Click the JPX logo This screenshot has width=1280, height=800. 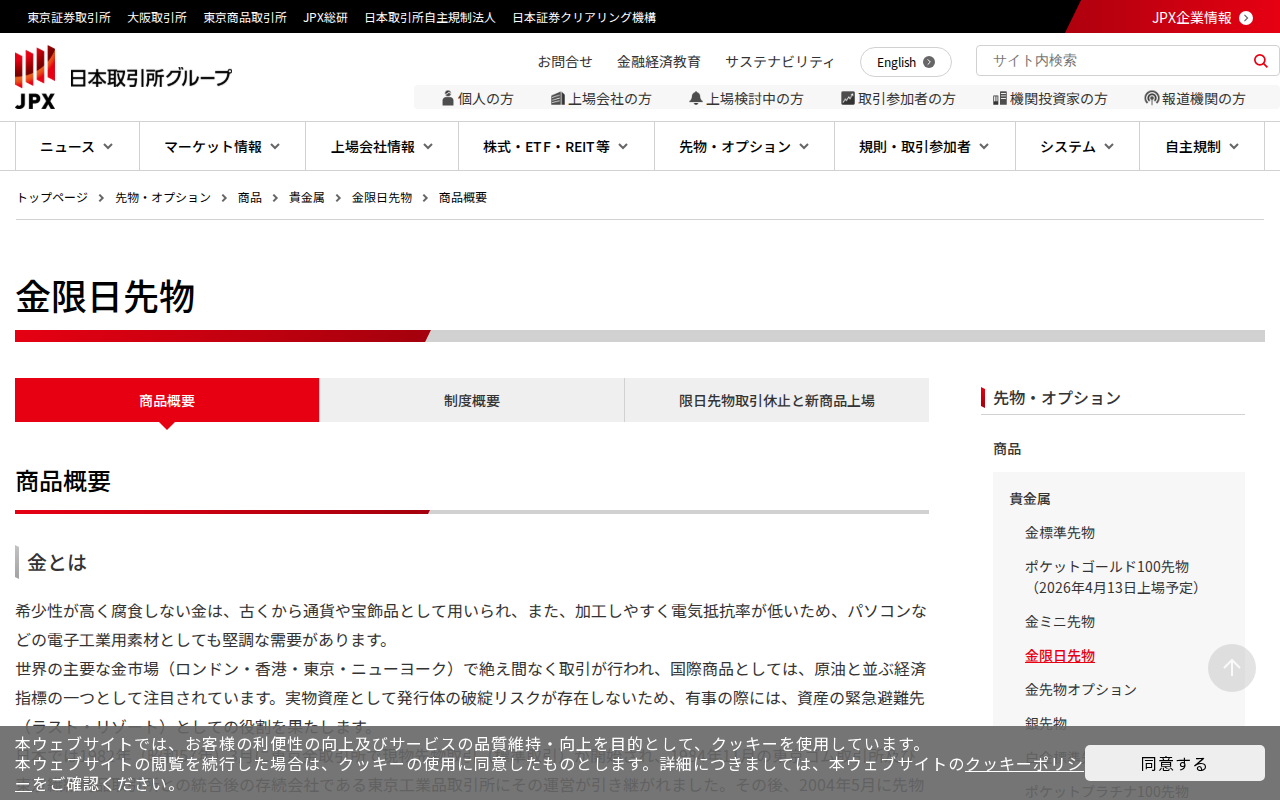coord(123,77)
